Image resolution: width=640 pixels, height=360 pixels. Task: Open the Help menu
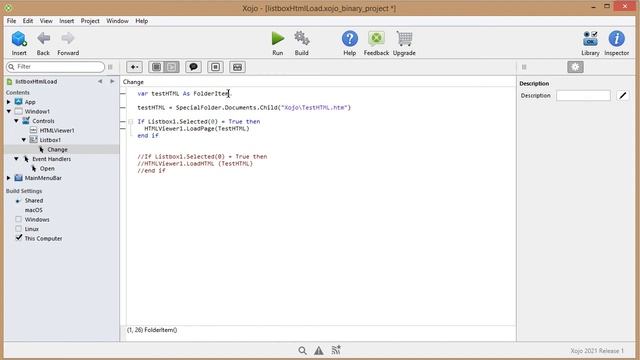142,21
